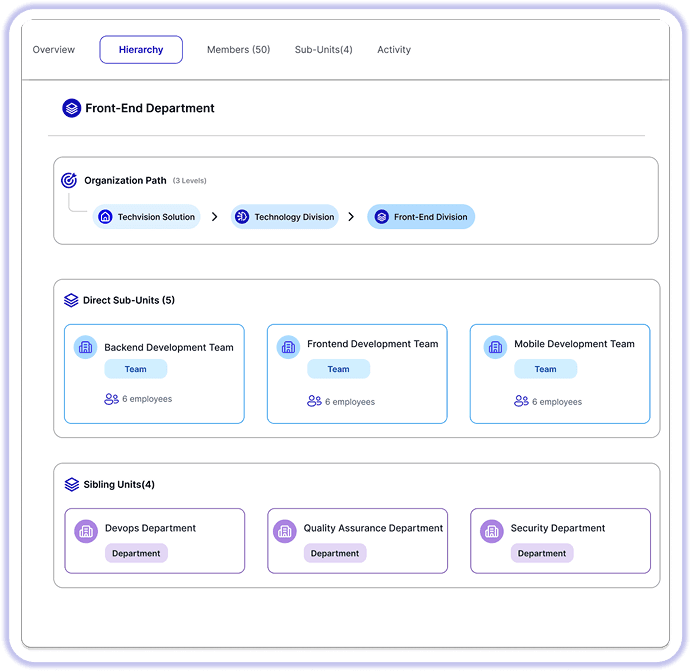Open the Quality Assurance Department card
The width and height of the screenshot is (692, 672).
click(x=357, y=540)
